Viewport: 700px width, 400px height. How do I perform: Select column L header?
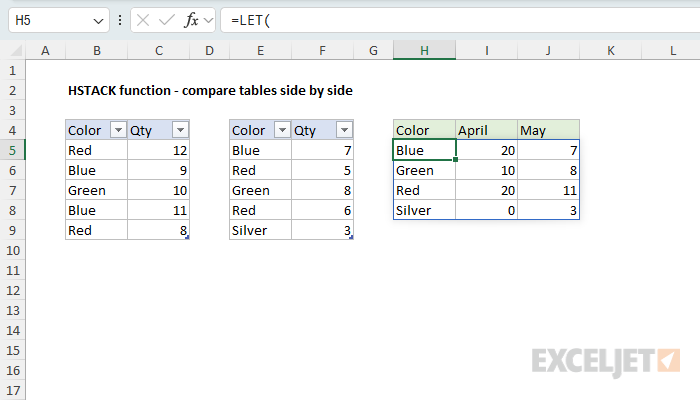point(672,50)
